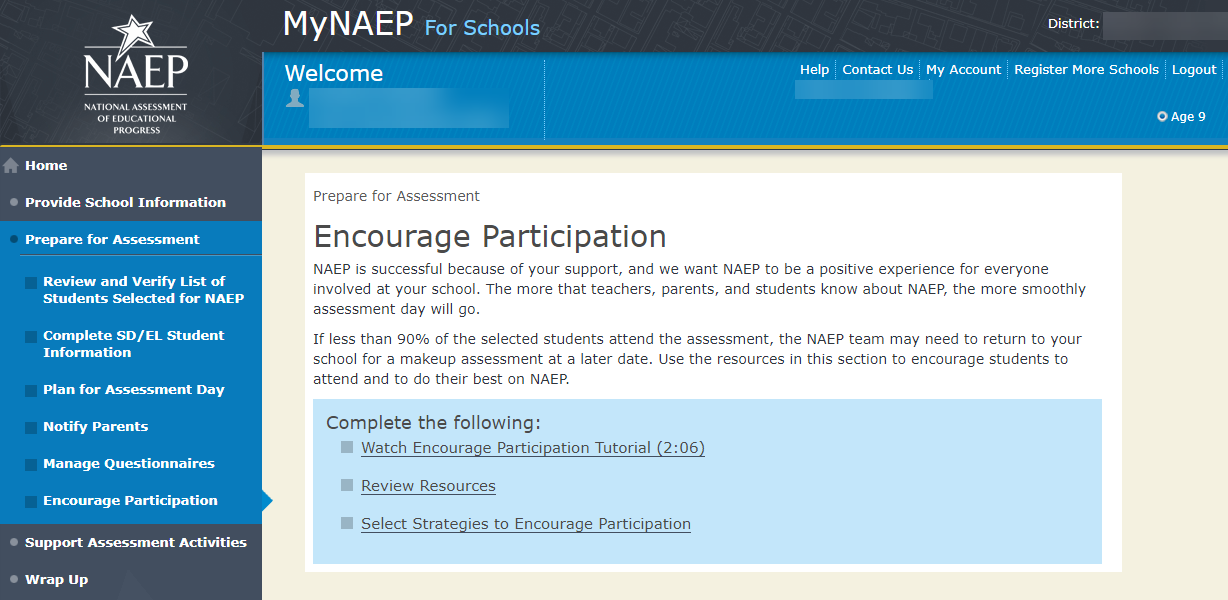Open Review and Verify List of Students
The height and width of the screenshot is (600, 1228).
coord(143,290)
